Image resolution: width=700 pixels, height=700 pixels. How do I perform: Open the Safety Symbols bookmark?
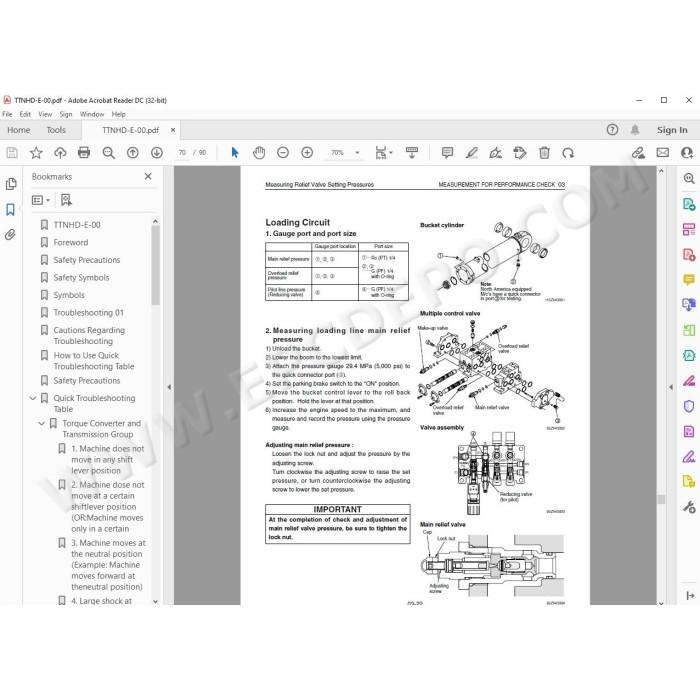tap(81, 278)
